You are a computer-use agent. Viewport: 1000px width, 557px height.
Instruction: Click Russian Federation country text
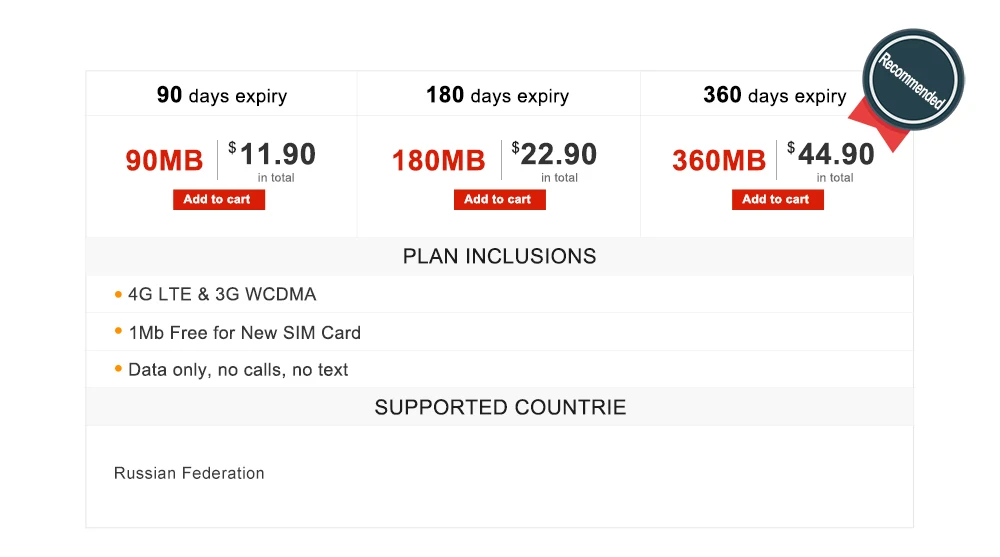tap(189, 473)
